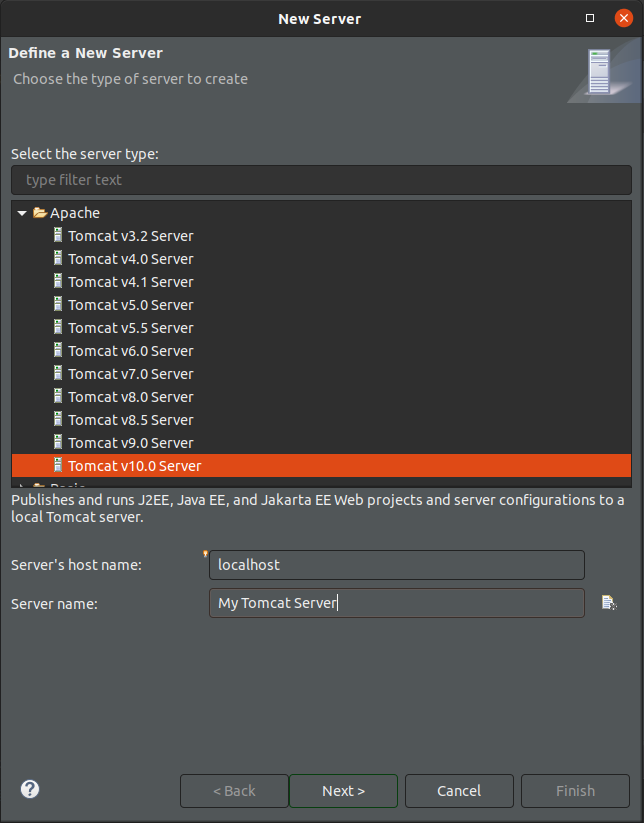Click server icon beside Tomcat v8.0

tap(58, 396)
